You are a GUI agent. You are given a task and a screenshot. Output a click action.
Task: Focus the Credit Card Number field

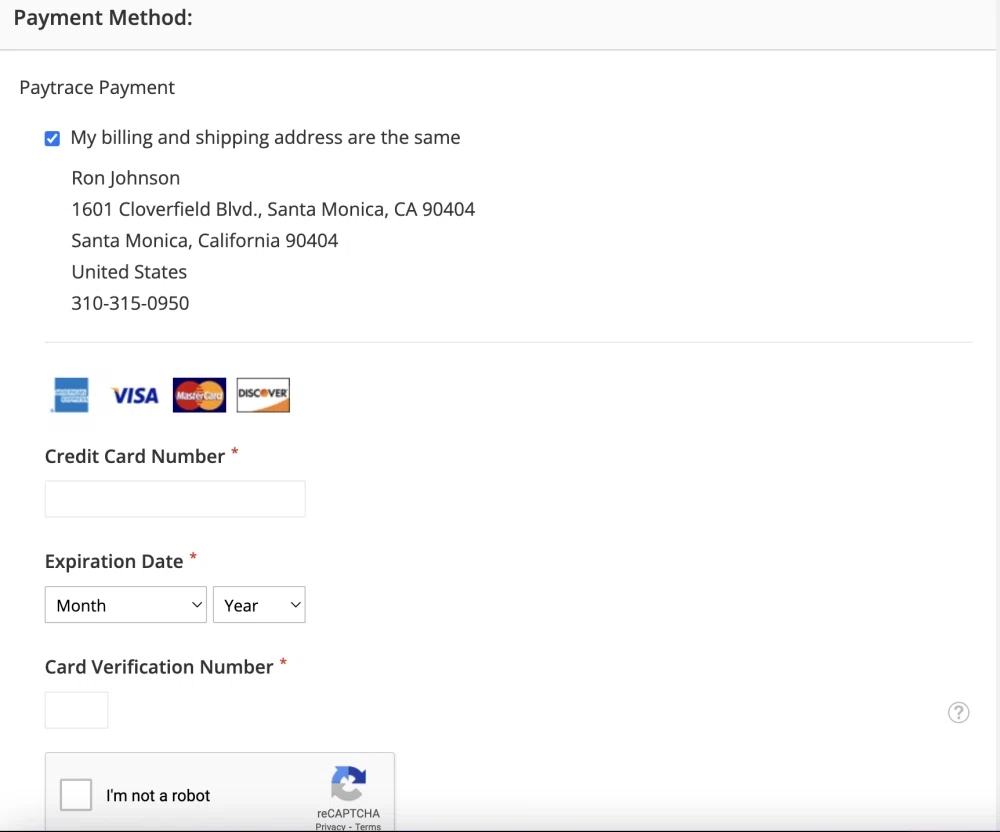click(x=175, y=499)
